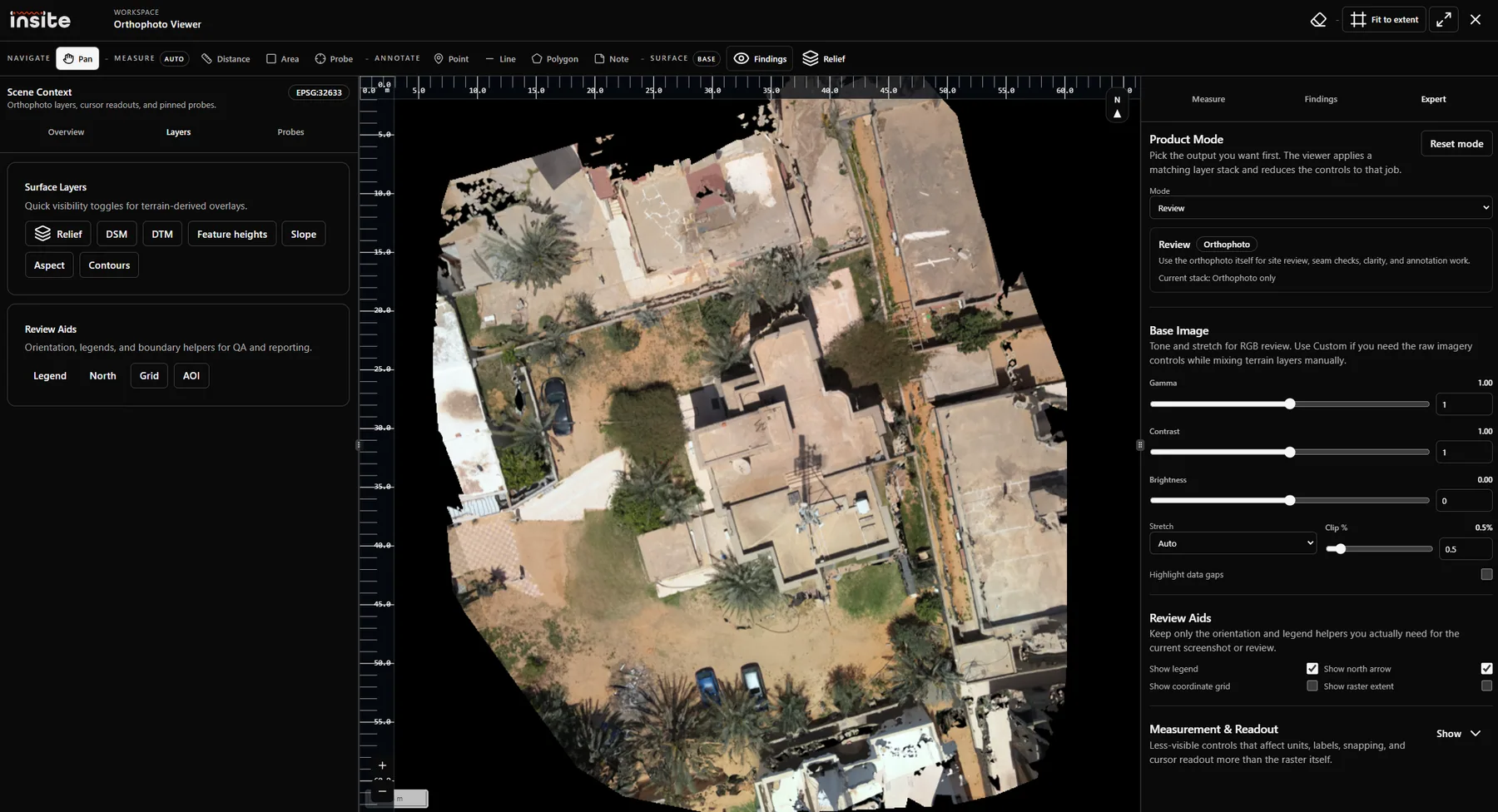The image size is (1498, 812).
Task: Click the Clip % value input field
Action: click(x=1466, y=549)
